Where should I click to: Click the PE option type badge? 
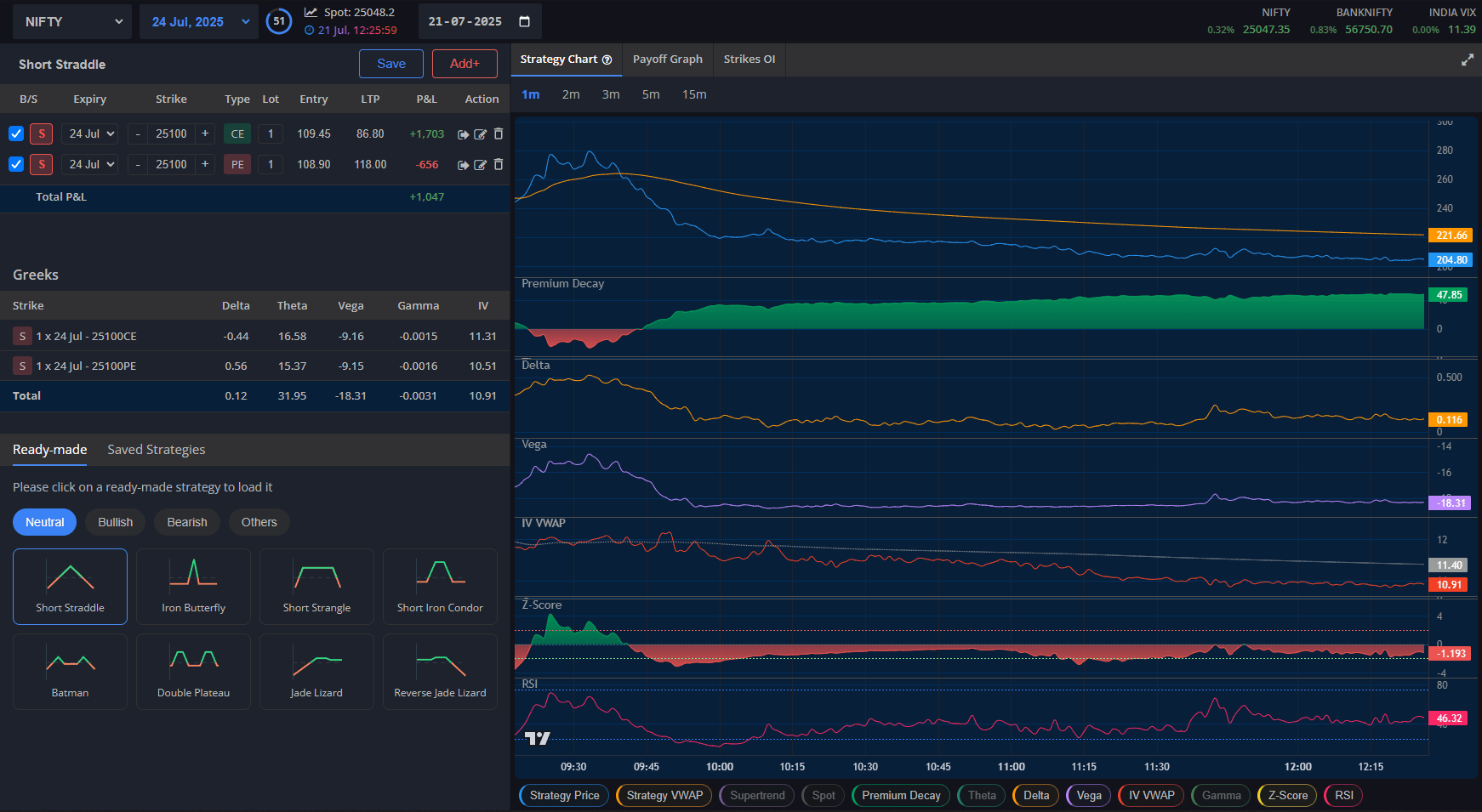click(x=237, y=164)
